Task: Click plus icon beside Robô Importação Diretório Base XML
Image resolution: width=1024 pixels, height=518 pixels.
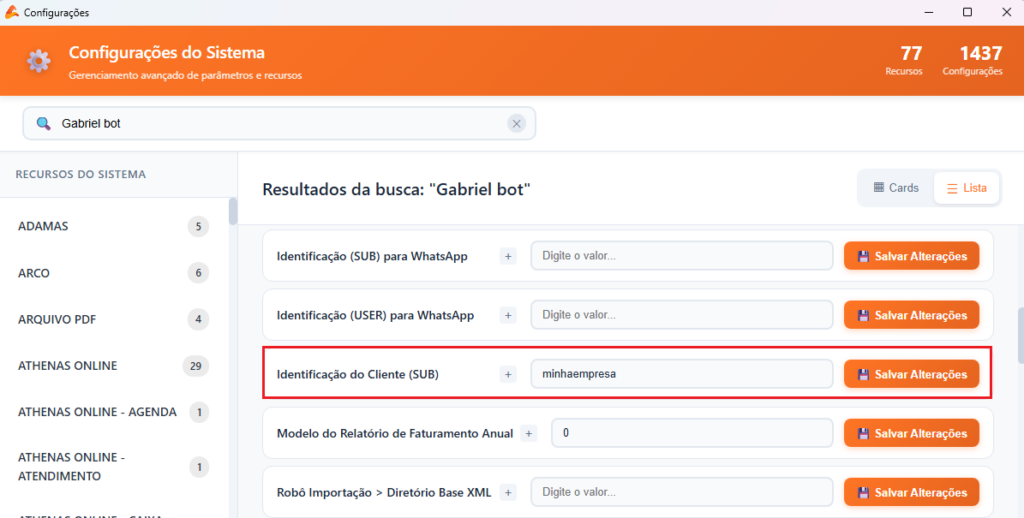Action: [508, 492]
